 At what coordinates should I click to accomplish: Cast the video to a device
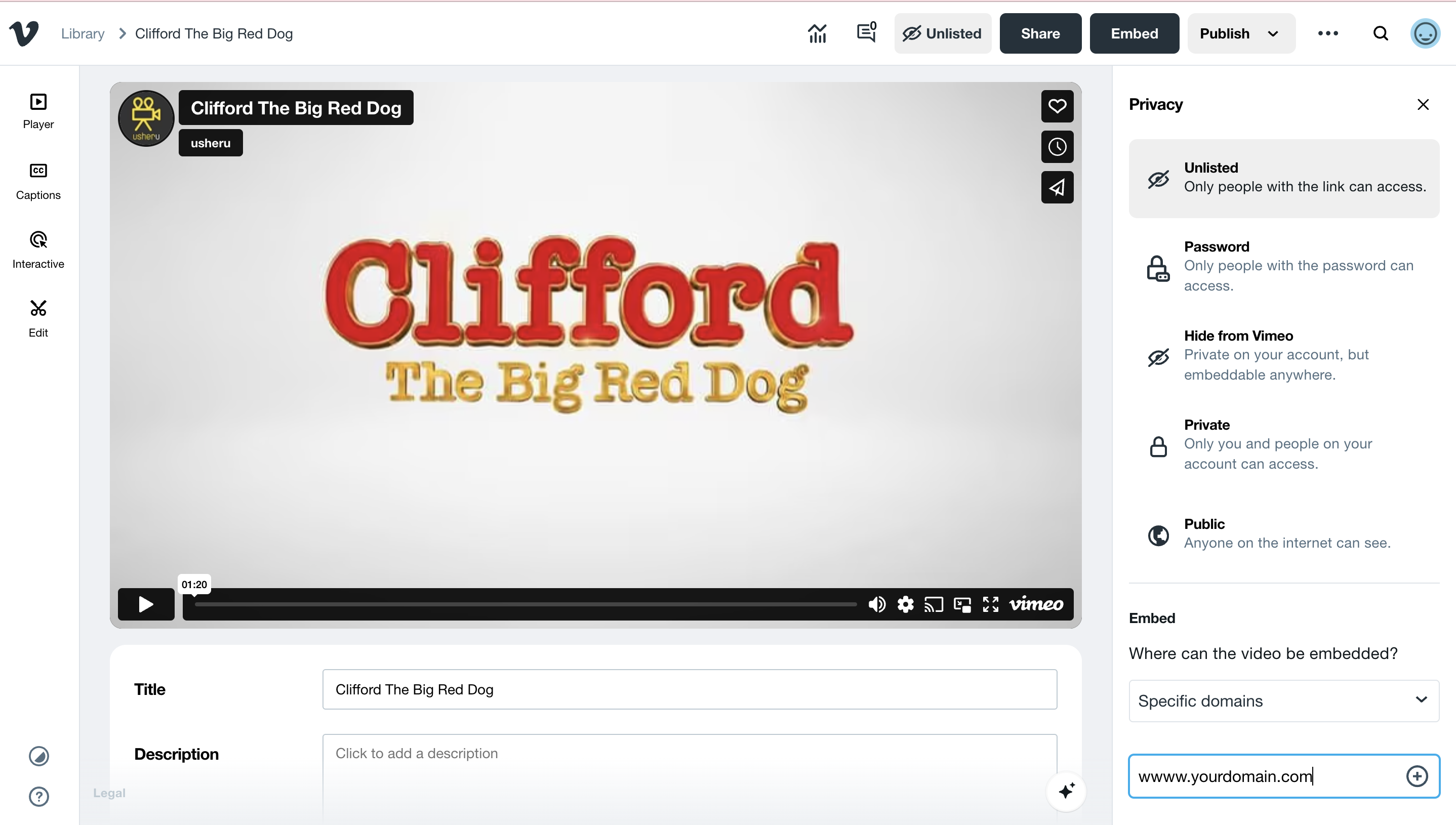click(x=934, y=604)
